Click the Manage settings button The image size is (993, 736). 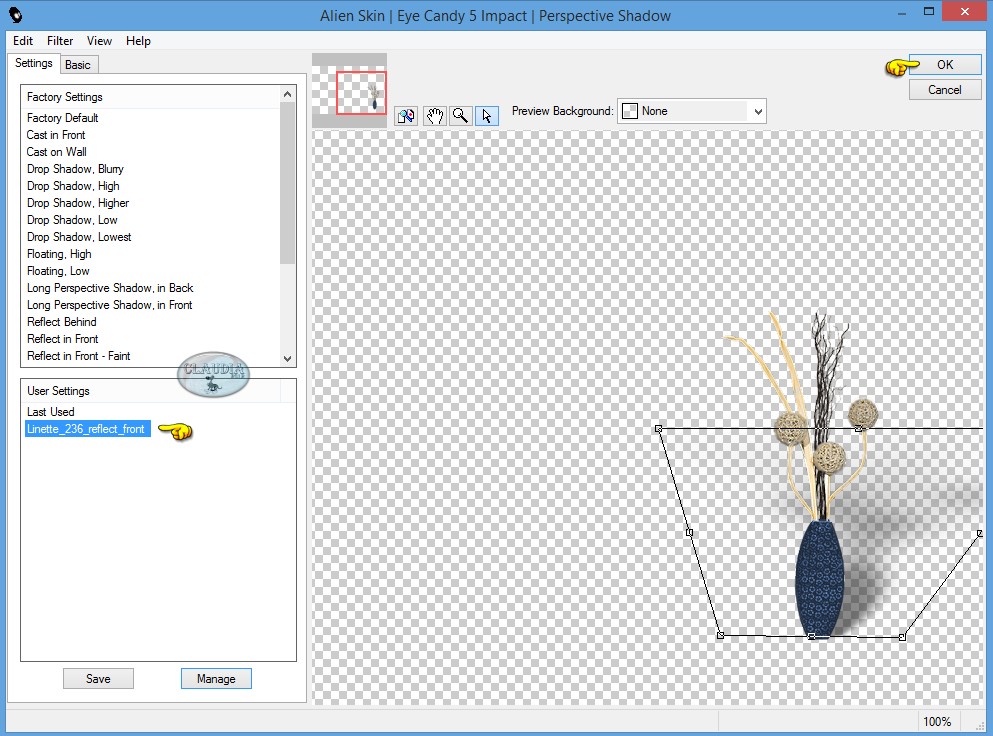216,678
